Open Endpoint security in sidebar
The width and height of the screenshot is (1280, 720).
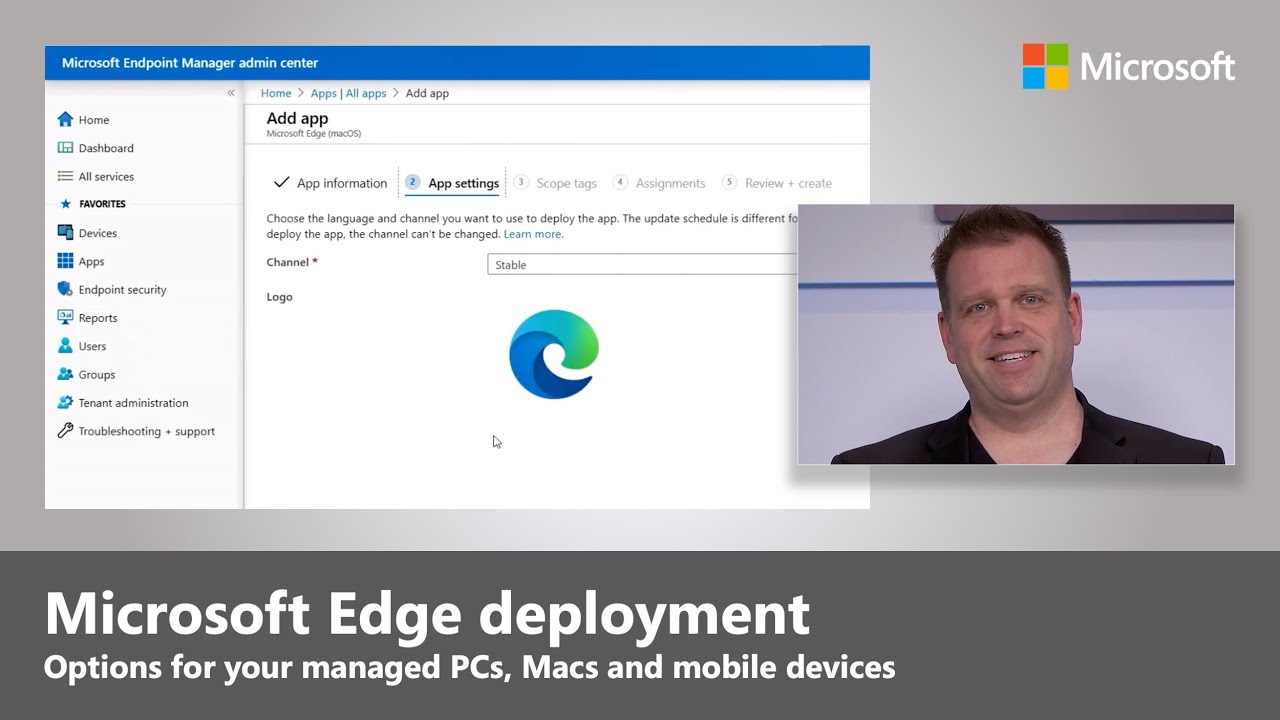click(123, 290)
